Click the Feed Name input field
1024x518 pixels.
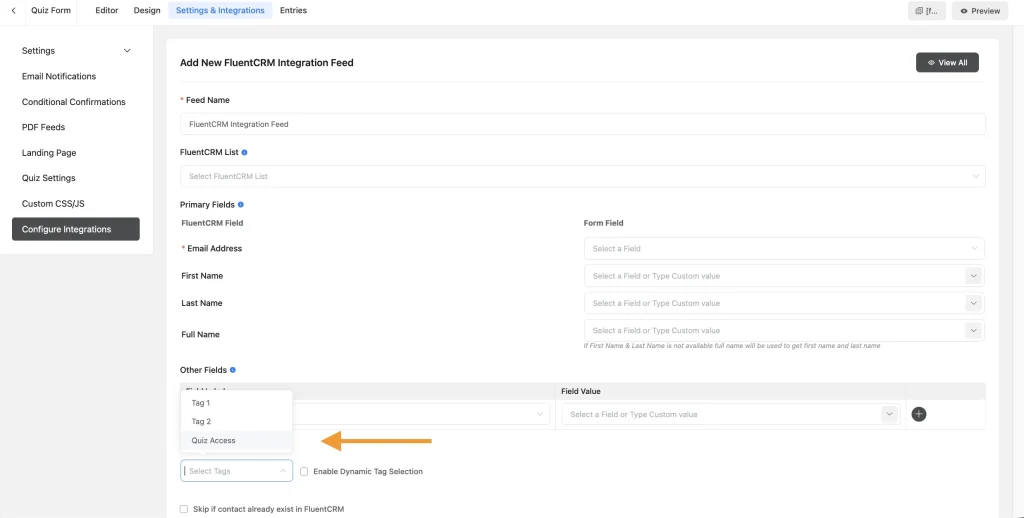tap(583, 124)
